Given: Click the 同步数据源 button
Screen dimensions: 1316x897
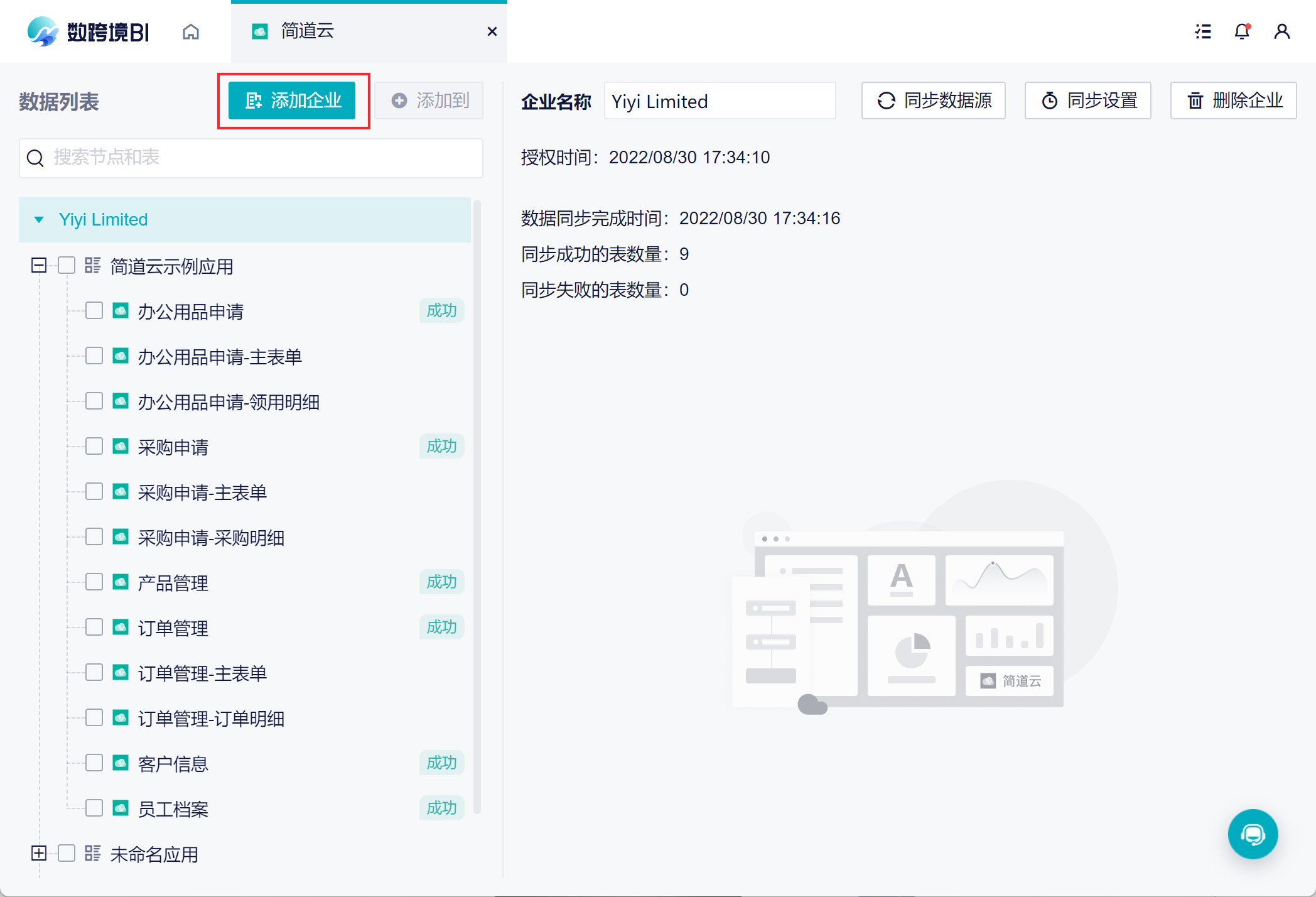Looking at the screenshot, I should tap(933, 101).
